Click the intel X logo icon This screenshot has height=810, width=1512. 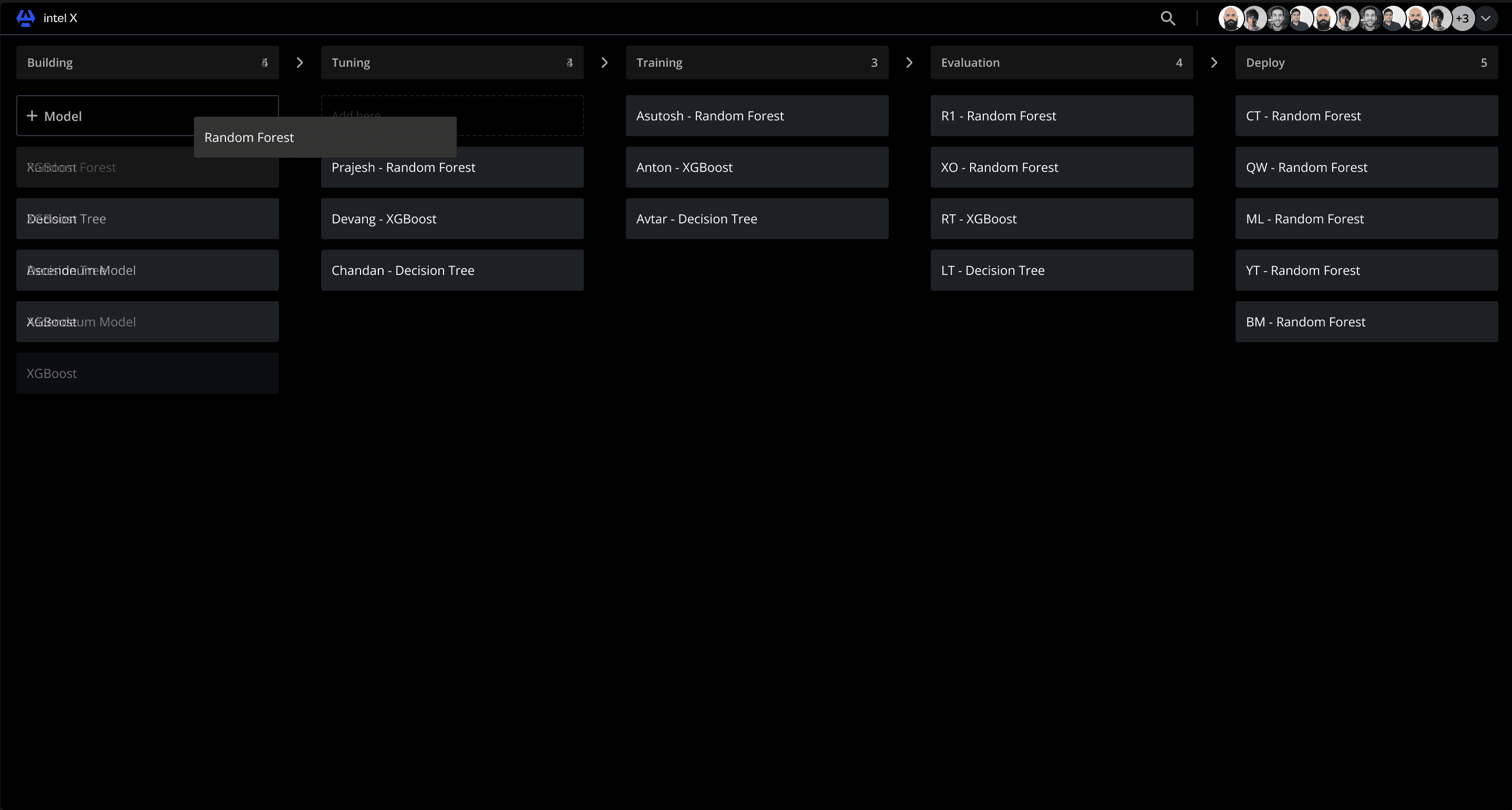pyautogui.click(x=25, y=18)
